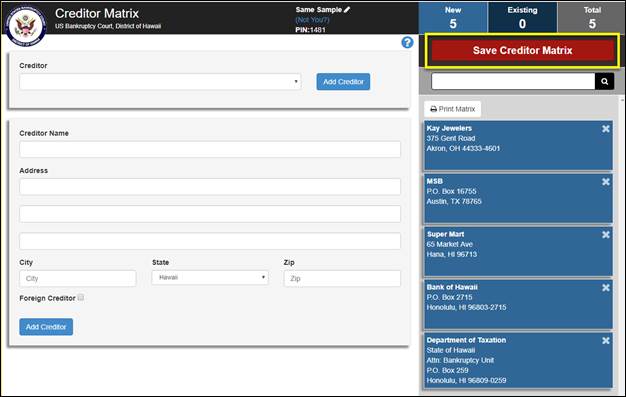Click the Print Matrix button
This screenshot has width=626, height=397.
click(x=453, y=109)
